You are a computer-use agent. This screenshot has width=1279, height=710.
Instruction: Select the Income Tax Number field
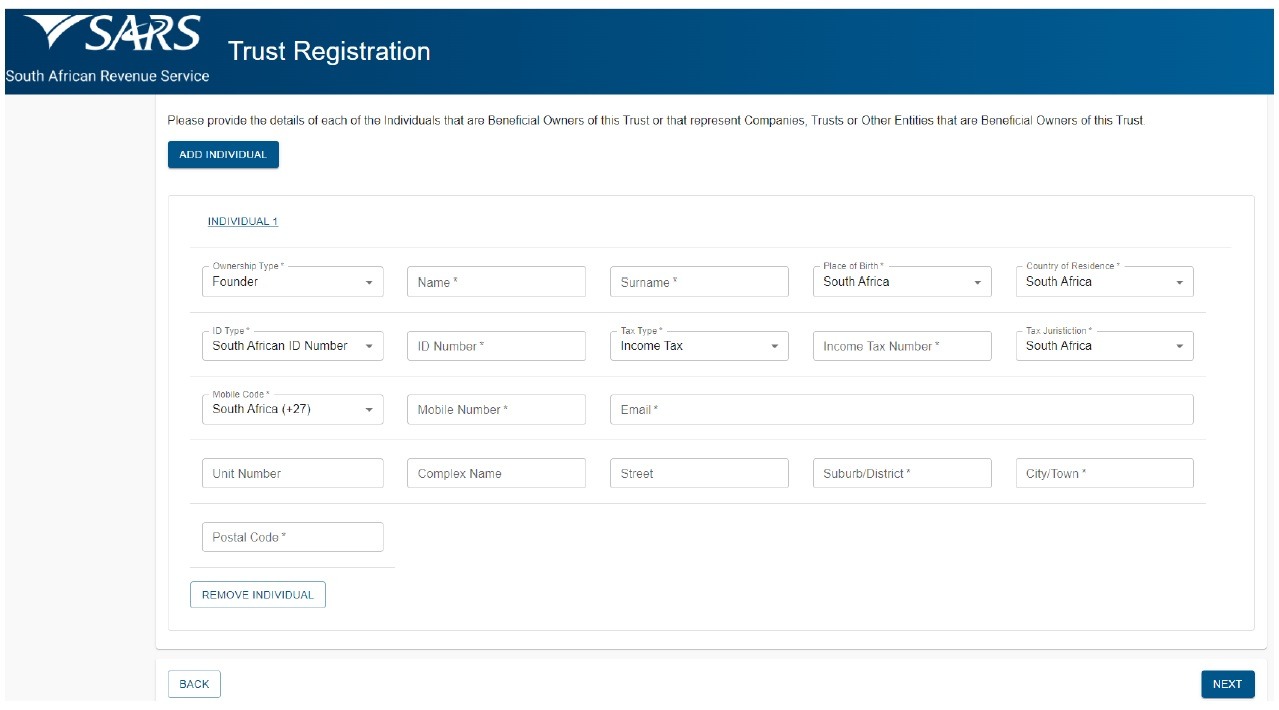click(902, 346)
